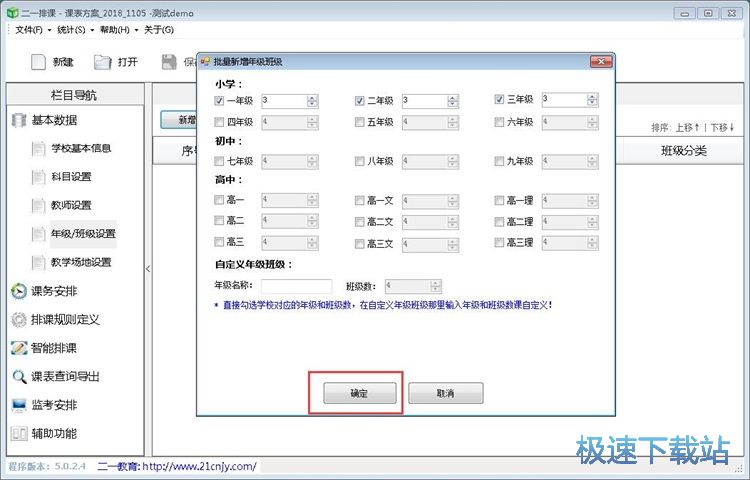Image resolution: width=750 pixels, height=480 pixels.
Task: Collapse the sidebar with the splitter arrow
Action: pos(148,269)
